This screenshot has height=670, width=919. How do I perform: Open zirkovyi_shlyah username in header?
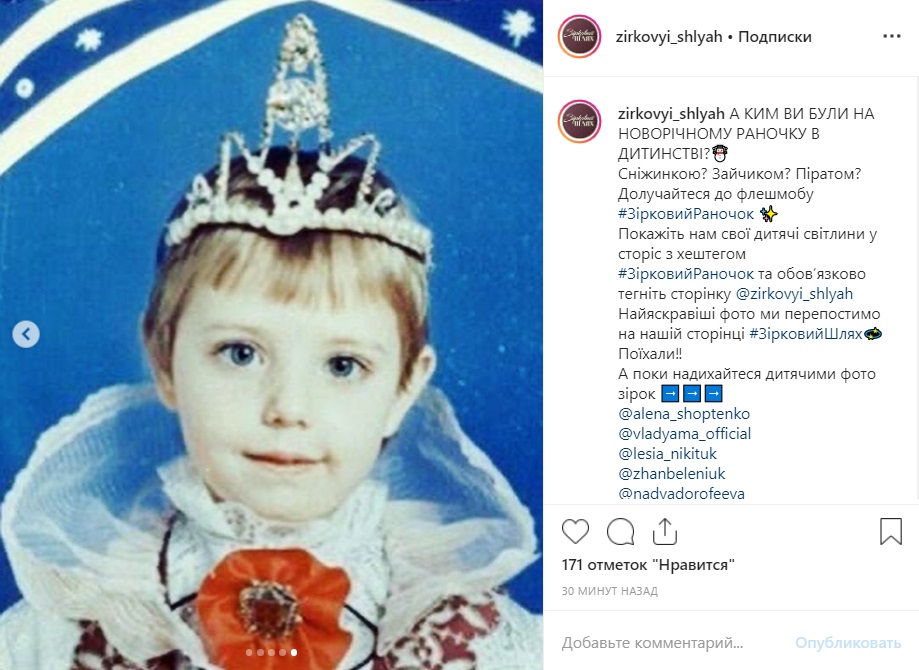click(x=669, y=36)
